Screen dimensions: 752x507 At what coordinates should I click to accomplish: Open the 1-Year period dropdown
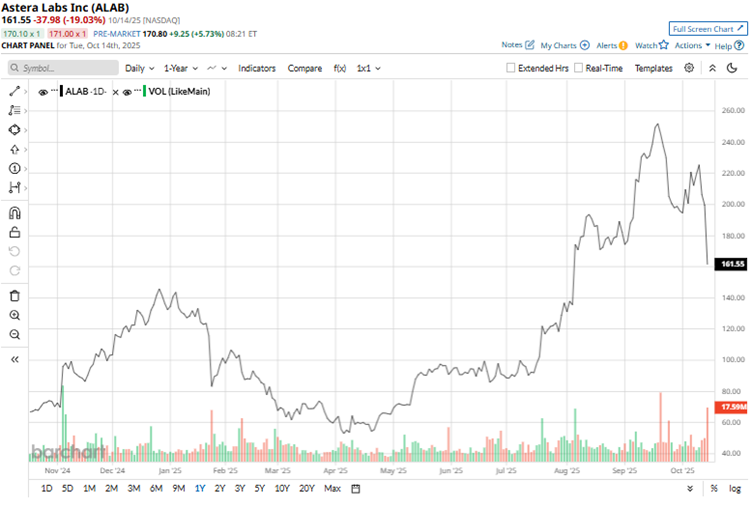pos(181,68)
